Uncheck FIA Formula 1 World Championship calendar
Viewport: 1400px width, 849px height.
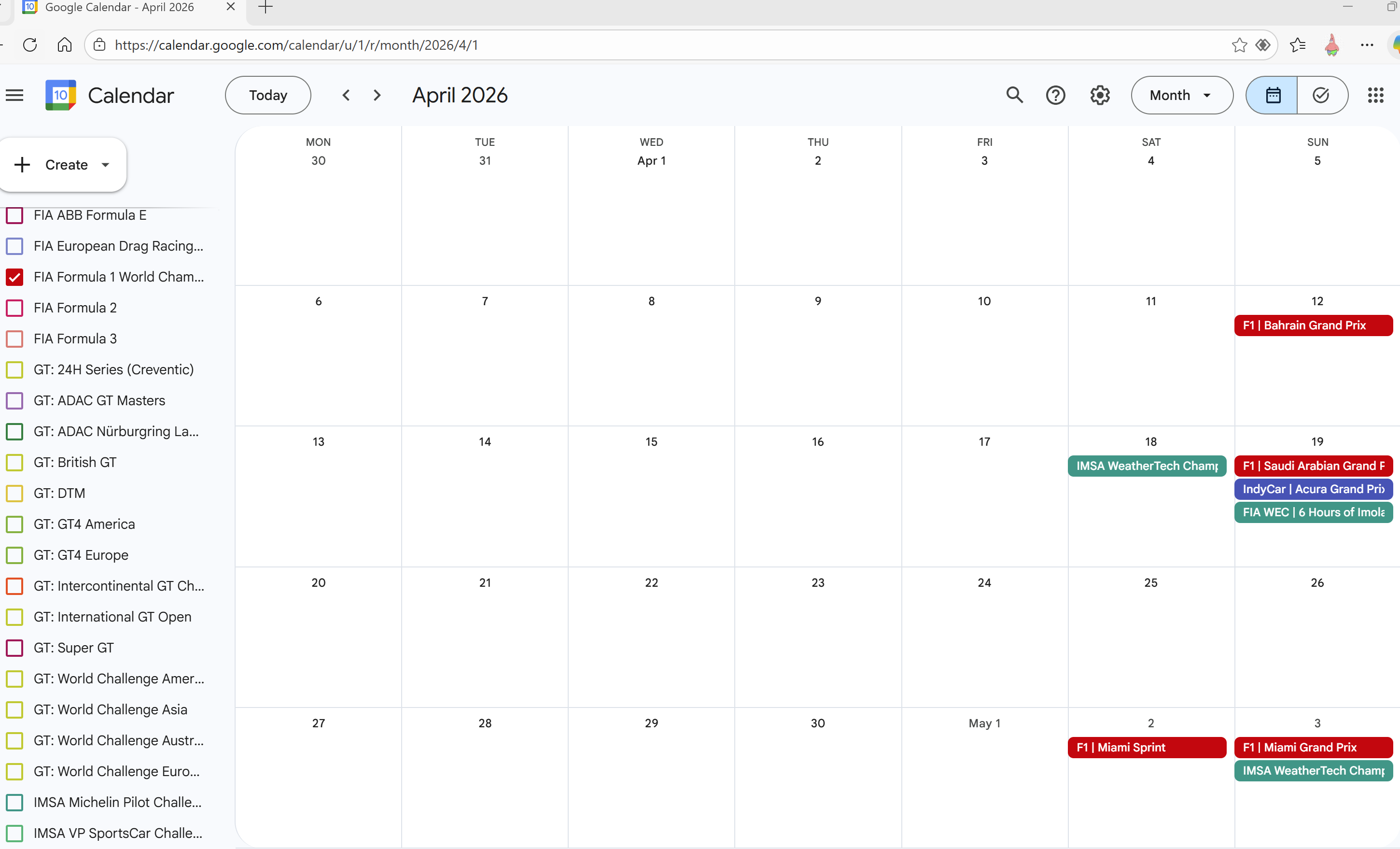coord(14,277)
